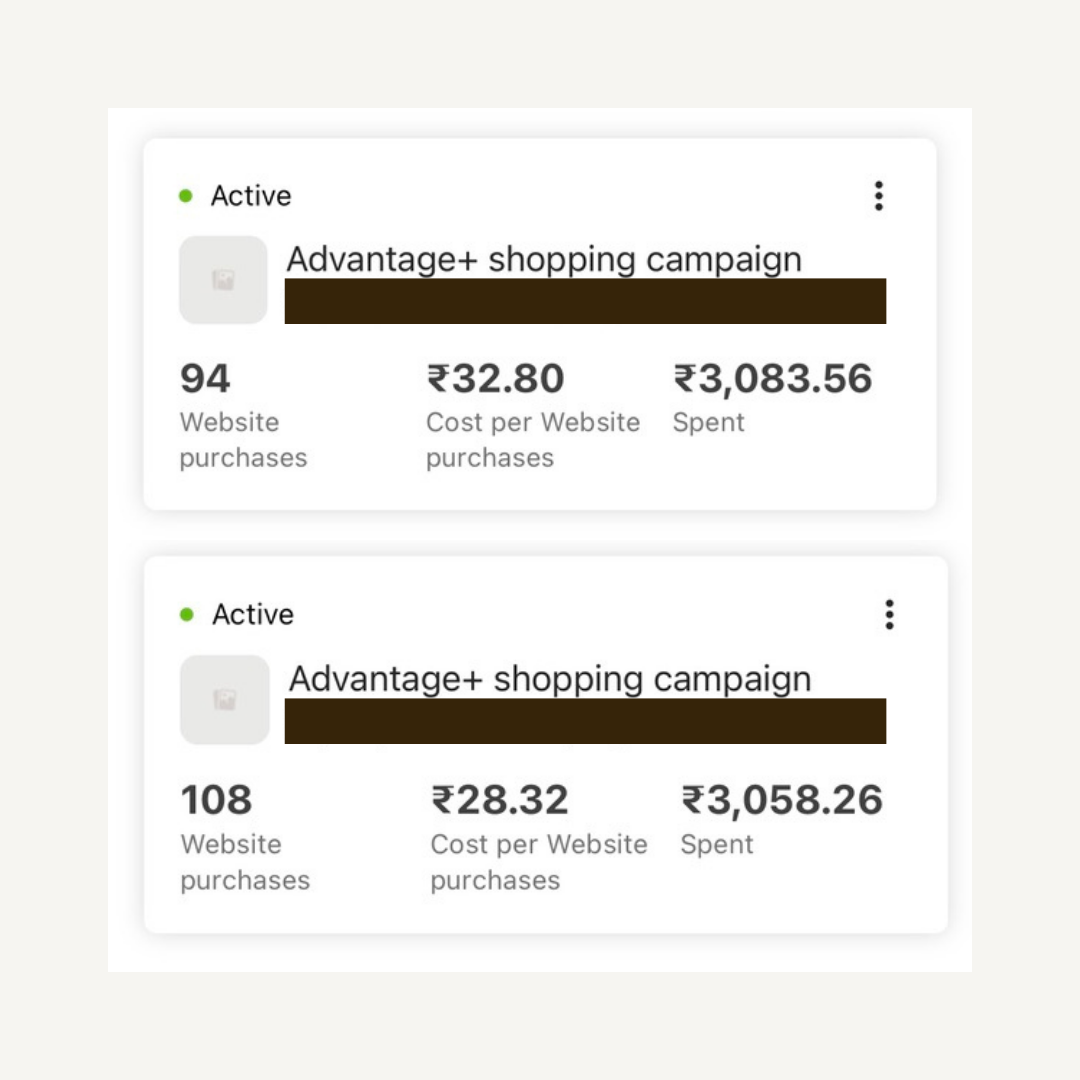Click the ₹3,058.26 spent amount

(782, 800)
